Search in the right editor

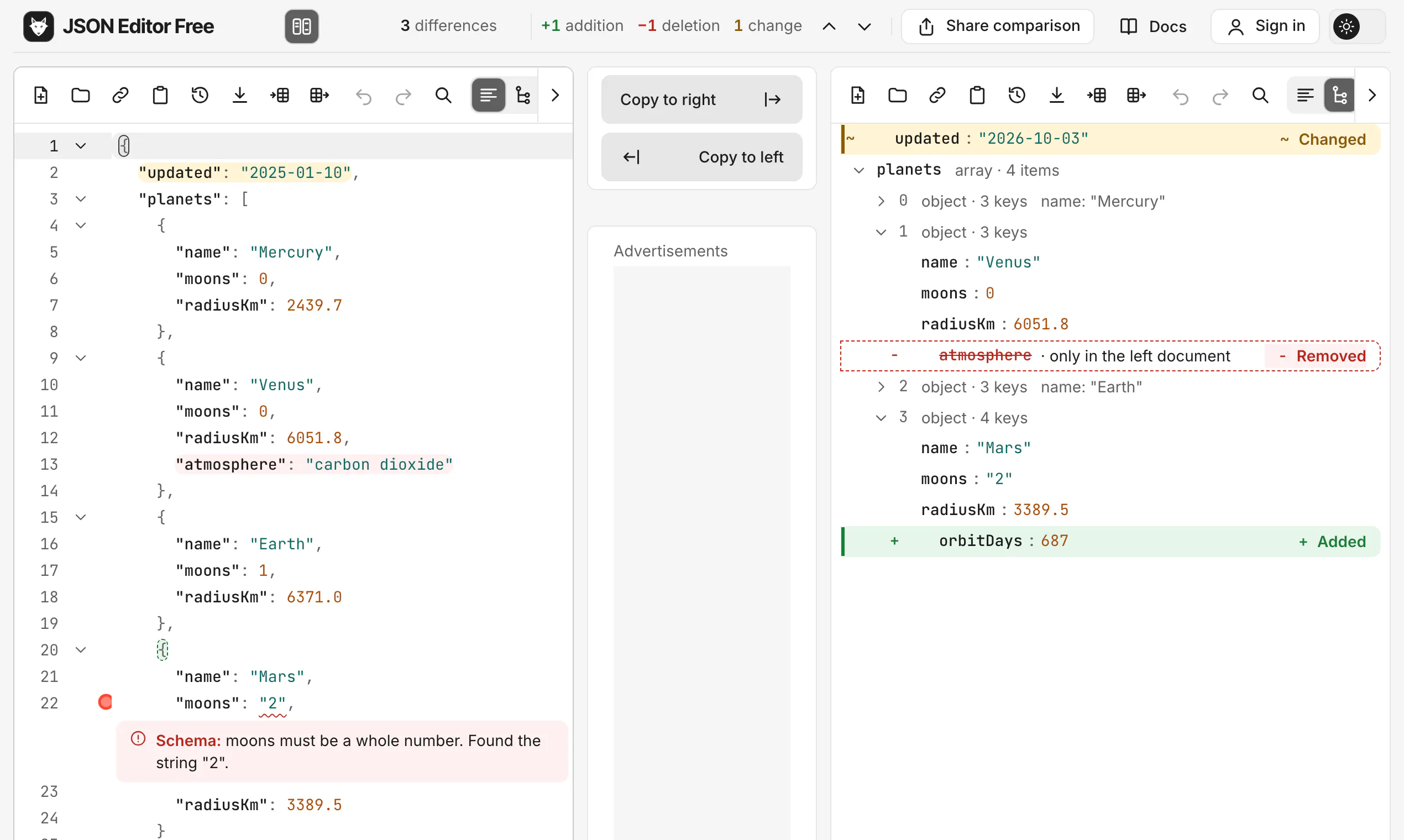[x=1260, y=95]
